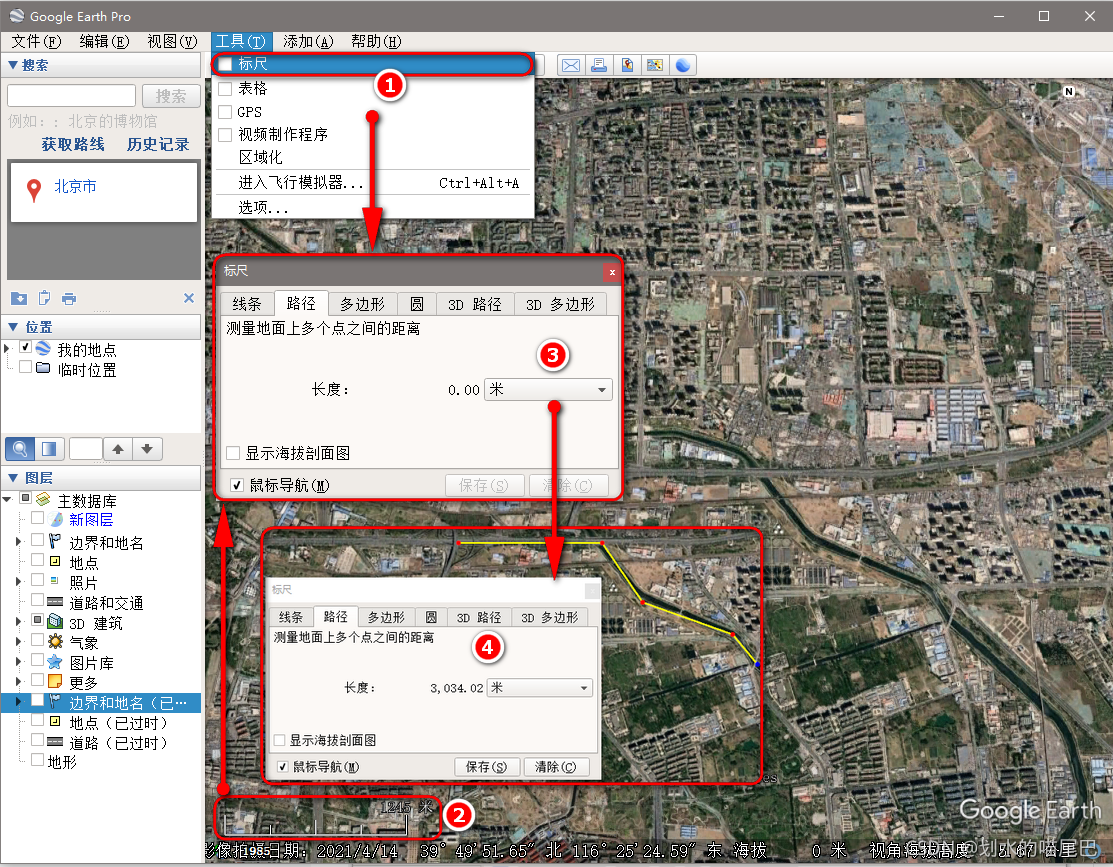Click 保存(S) in the 3,034.02 ruler dialog

click(486, 767)
